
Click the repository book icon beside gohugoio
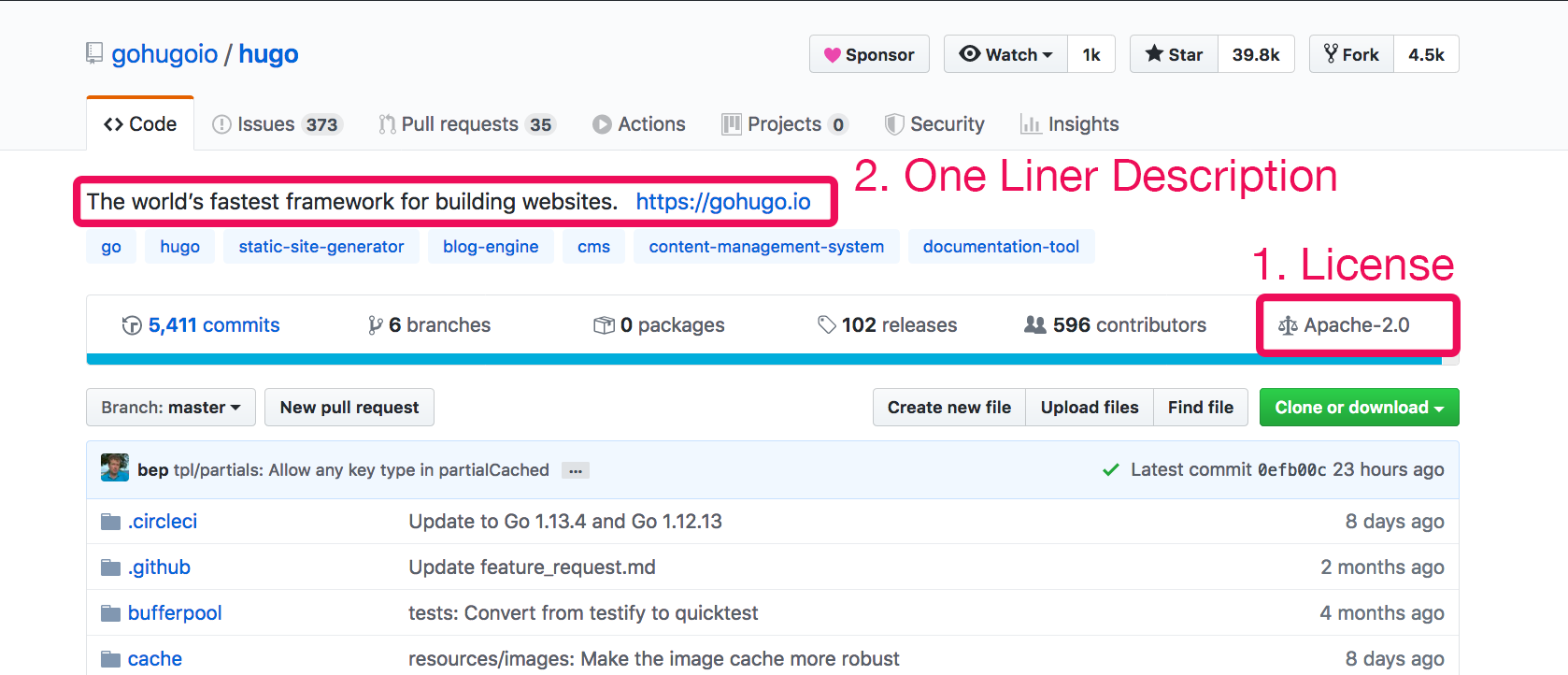coord(94,53)
